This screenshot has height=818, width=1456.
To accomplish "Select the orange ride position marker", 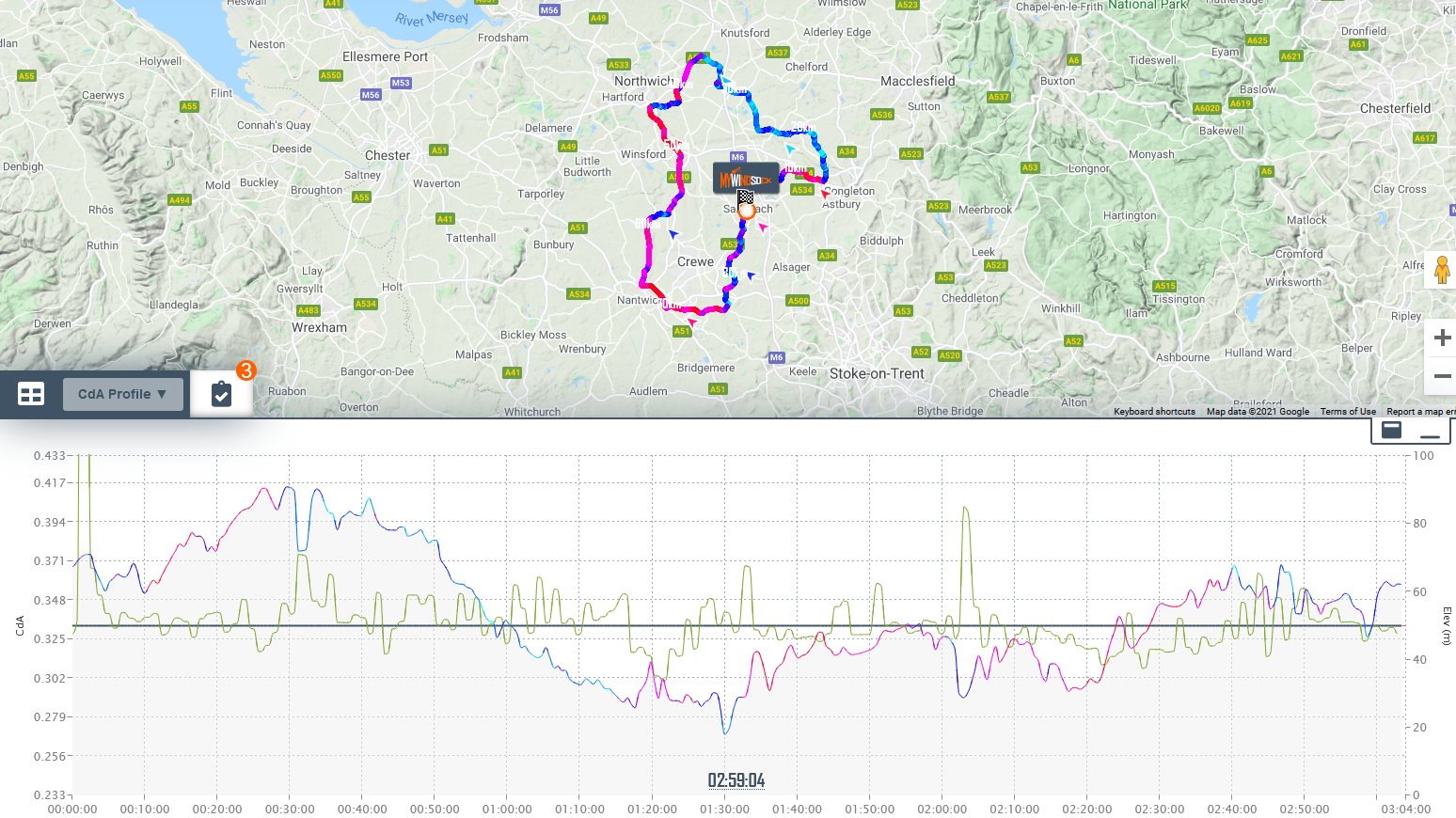I will coord(746,211).
